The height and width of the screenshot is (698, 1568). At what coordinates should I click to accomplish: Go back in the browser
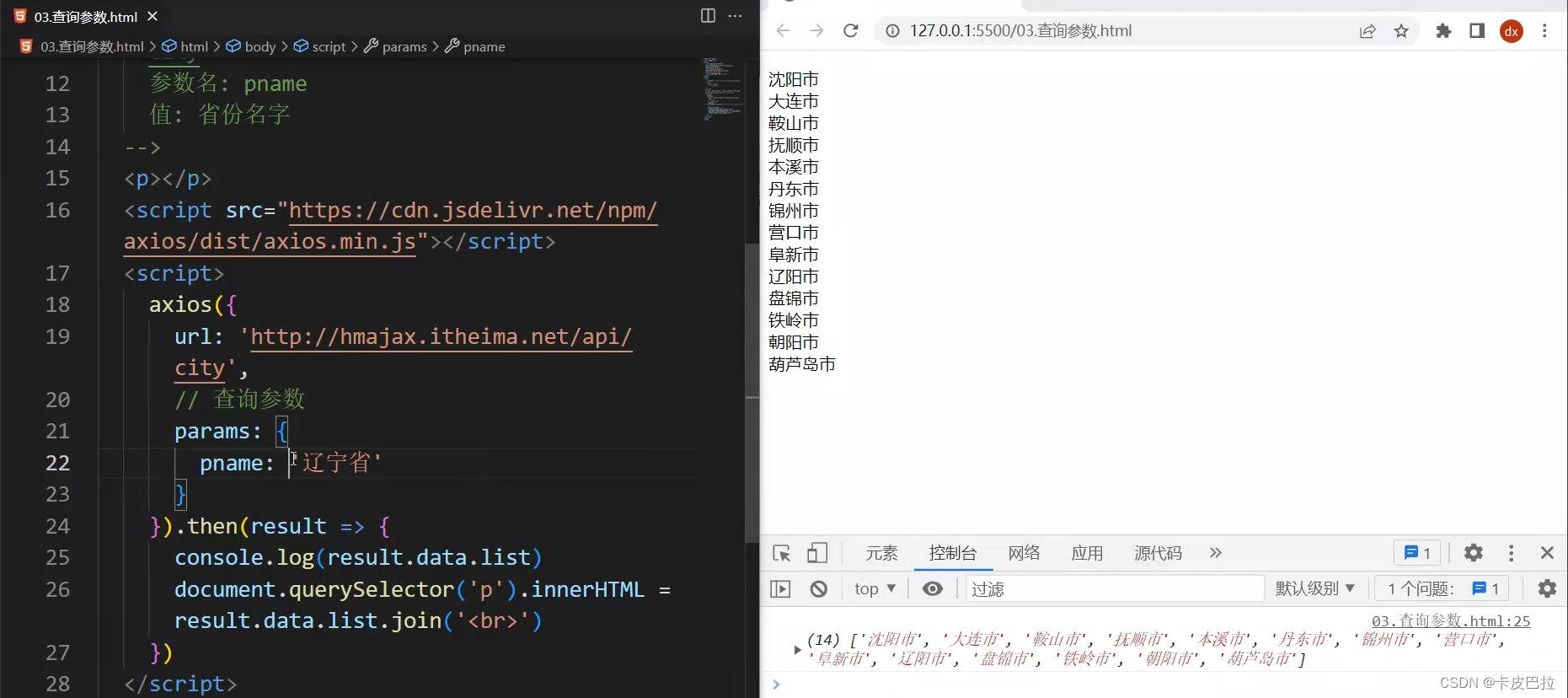[784, 31]
